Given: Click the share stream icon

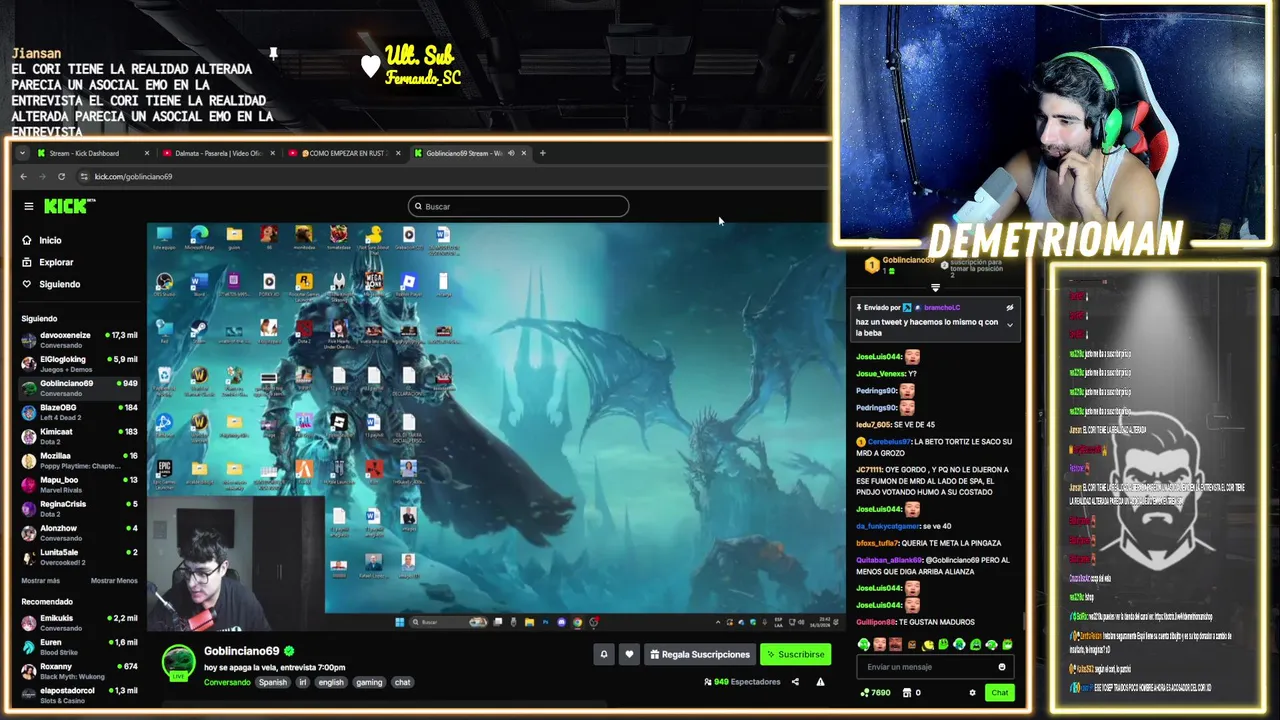Looking at the screenshot, I should tap(795, 682).
